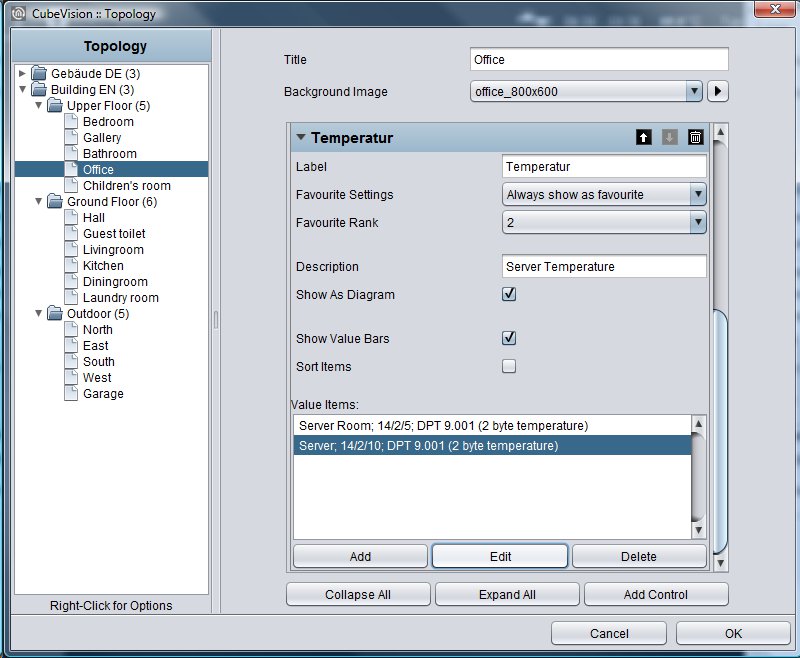The image size is (800, 658).
Task: Click the Add Control button
Action: 656,595
